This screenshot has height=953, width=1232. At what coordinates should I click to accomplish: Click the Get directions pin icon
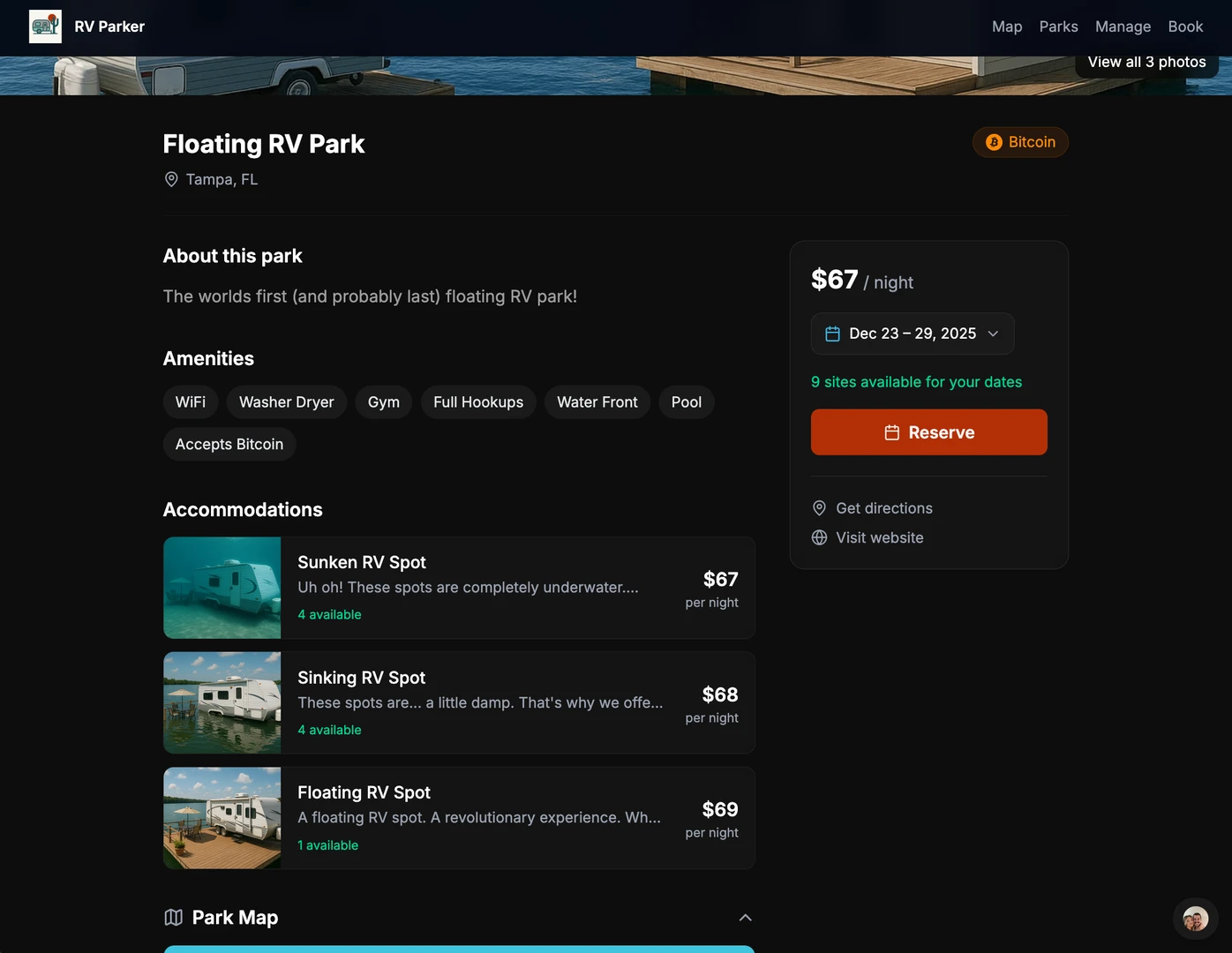[x=819, y=508]
